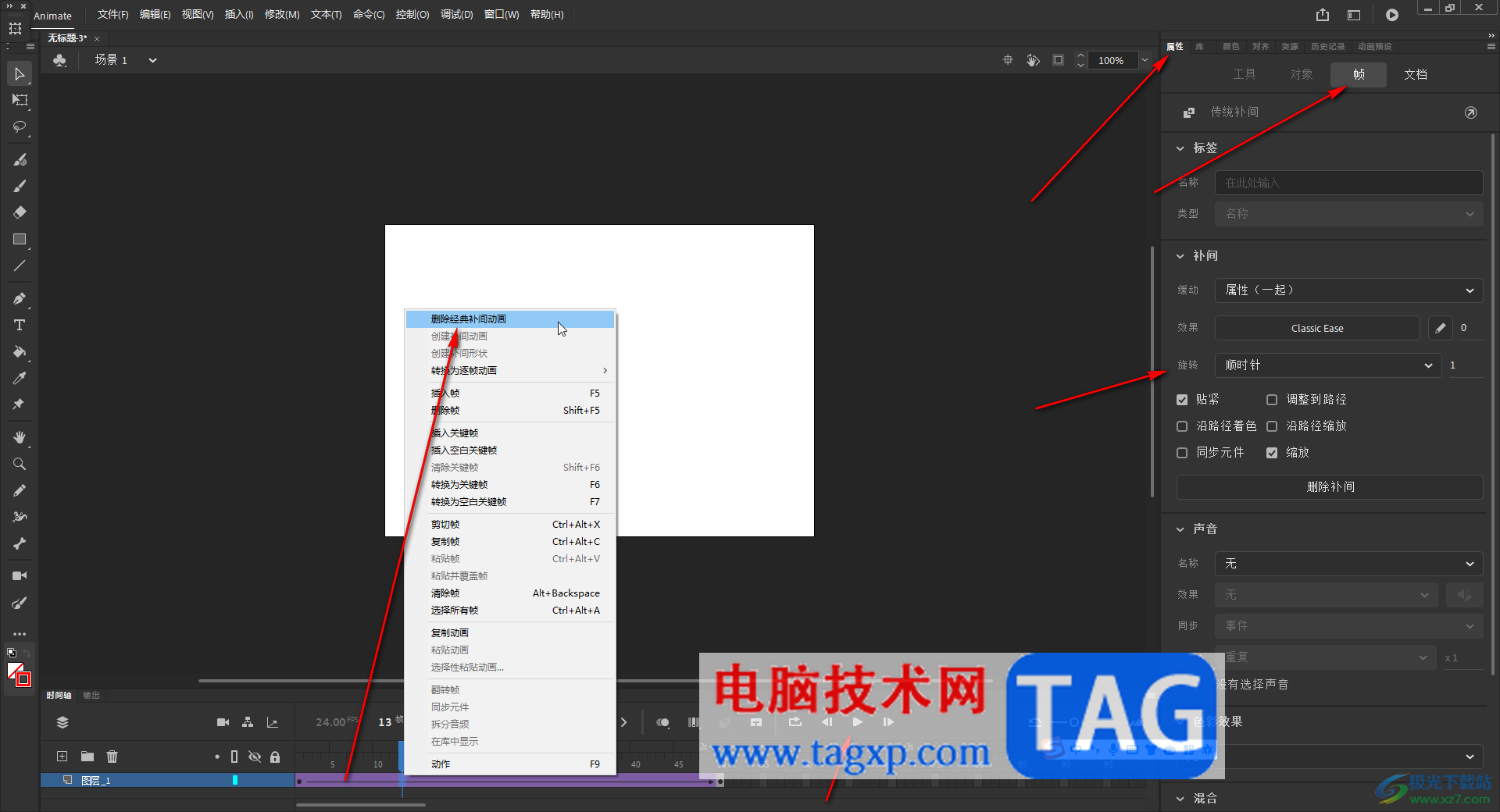The image size is (1500, 812).
Task: Click the Classic Ease effect button
Action: click(x=1317, y=328)
